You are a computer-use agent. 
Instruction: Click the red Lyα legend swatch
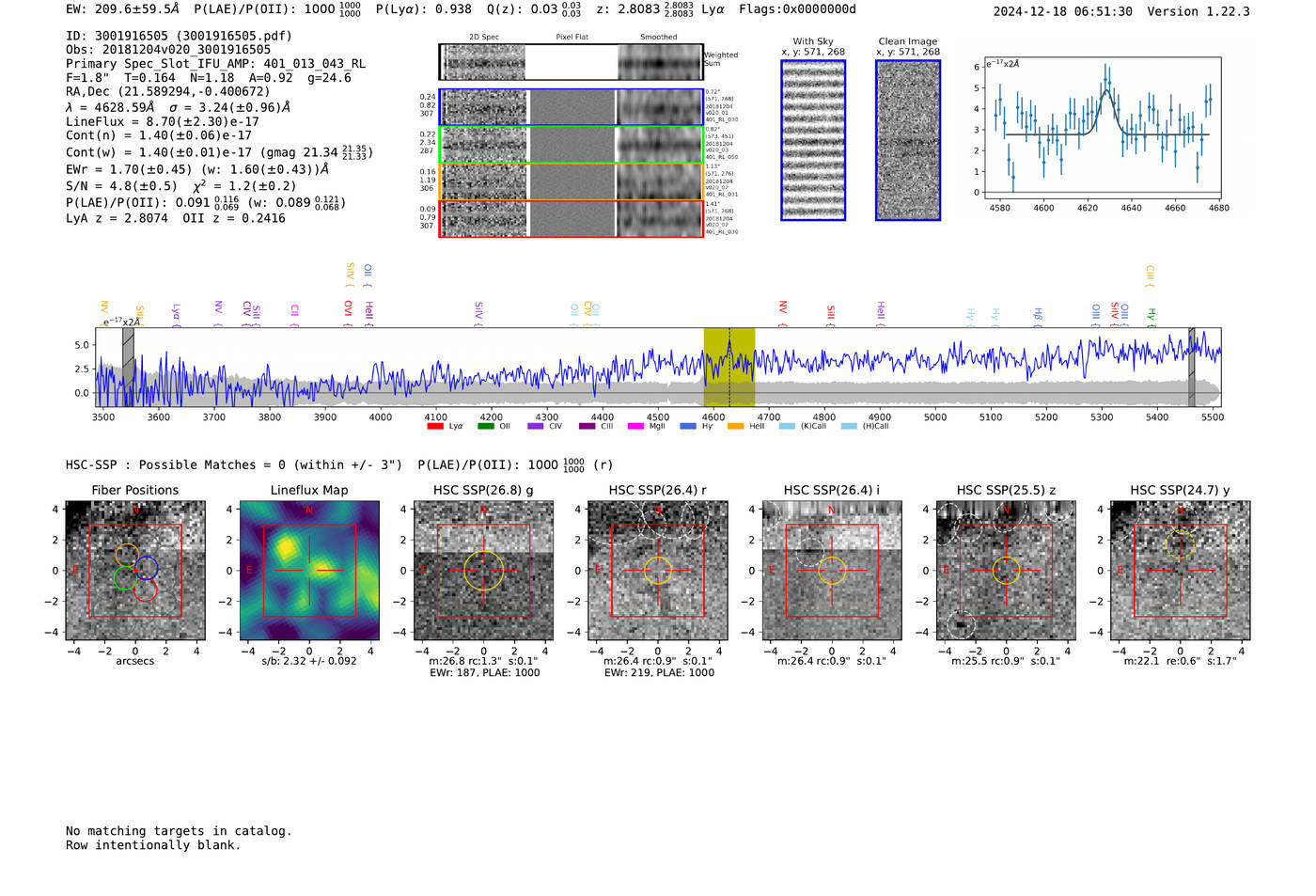tap(435, 426)
